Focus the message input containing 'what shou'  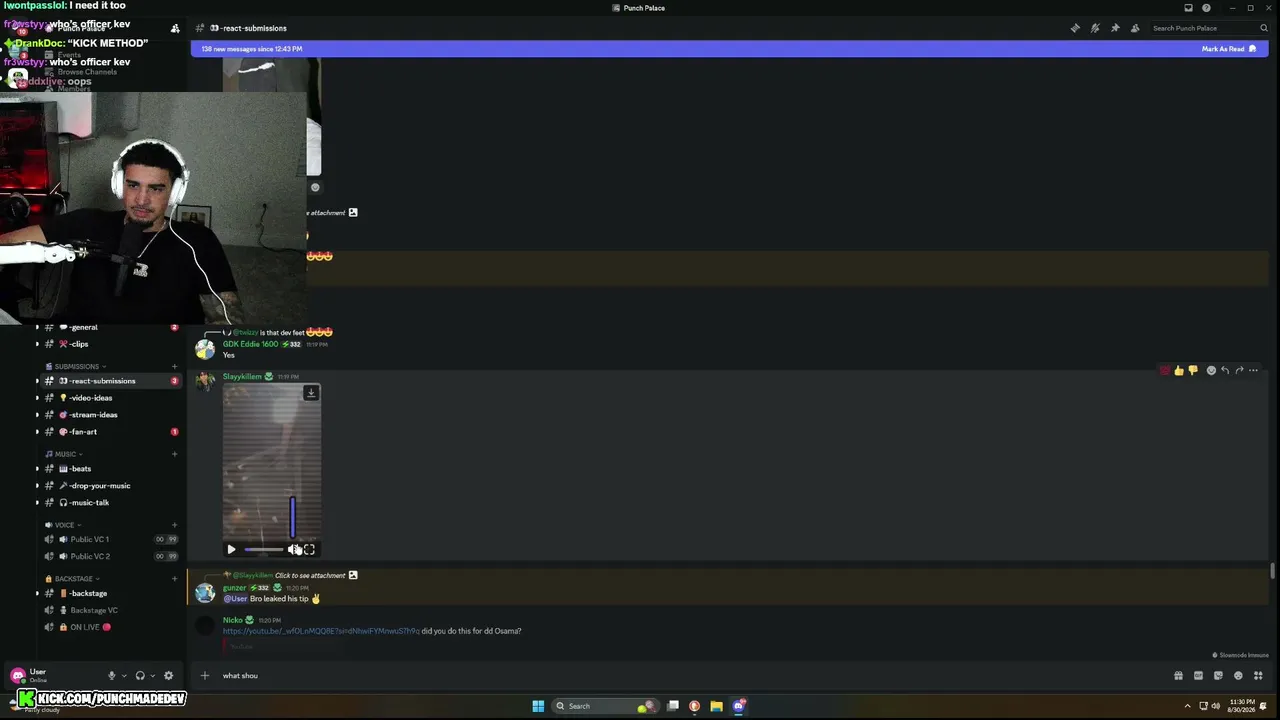[690, 676]
